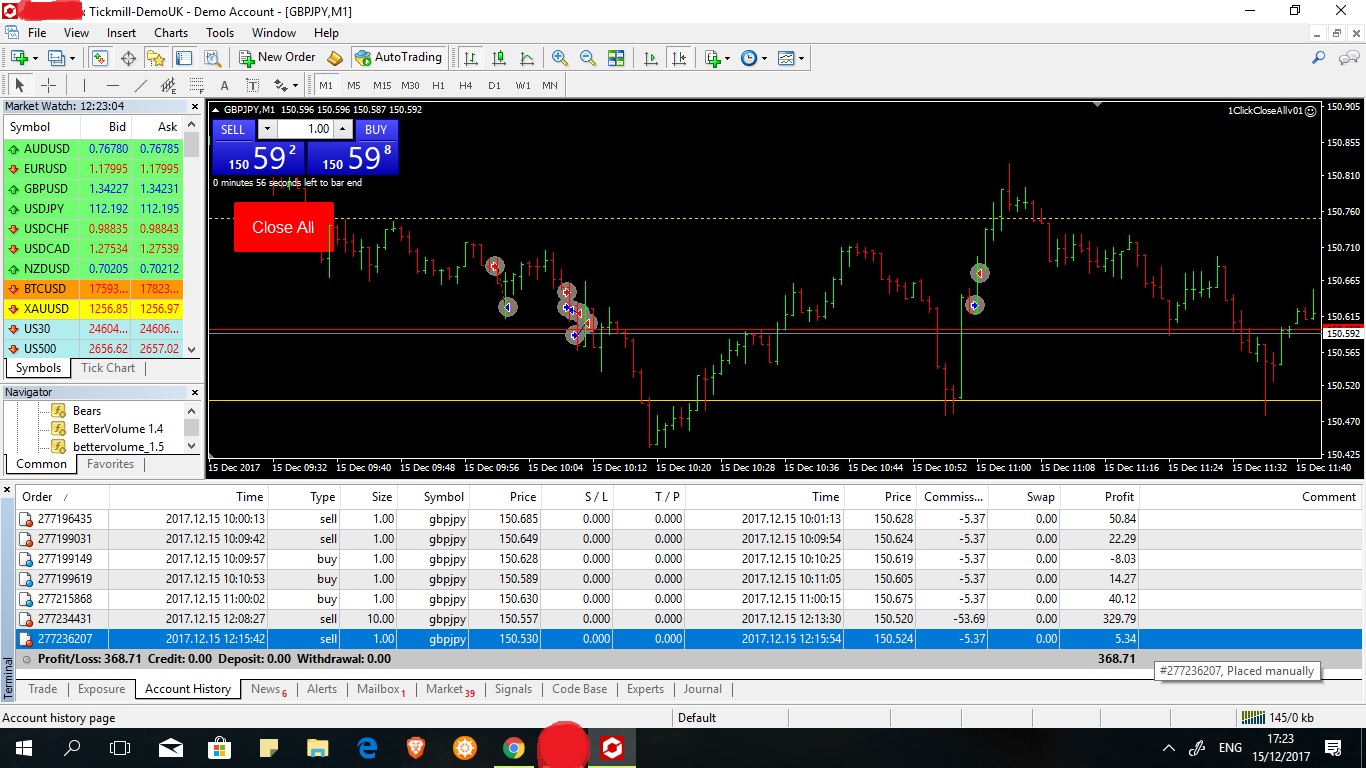Click the Zoom Out magnifier icon
1366x768 pixels.
[x=588, y=58]
